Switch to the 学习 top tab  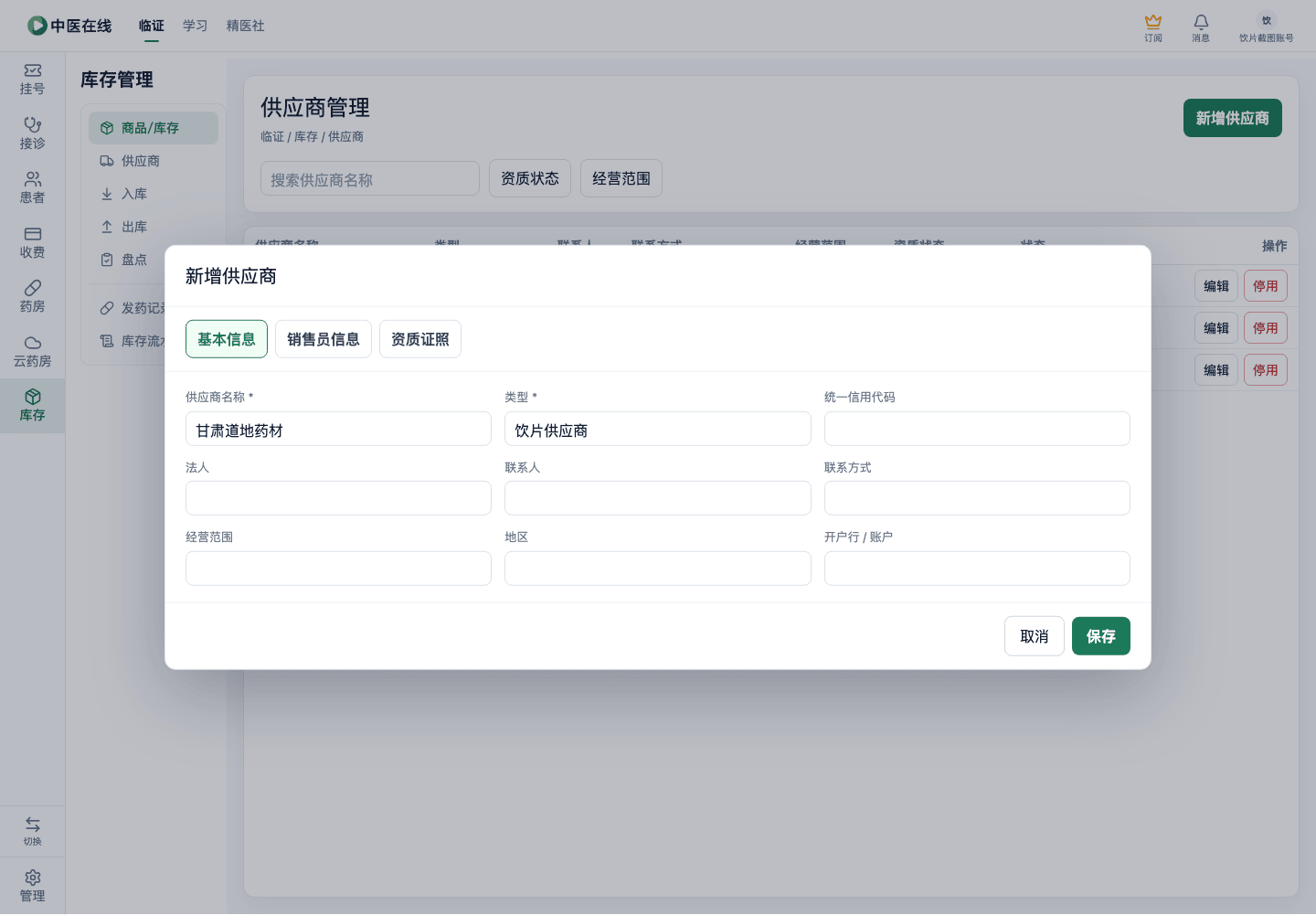196,26
